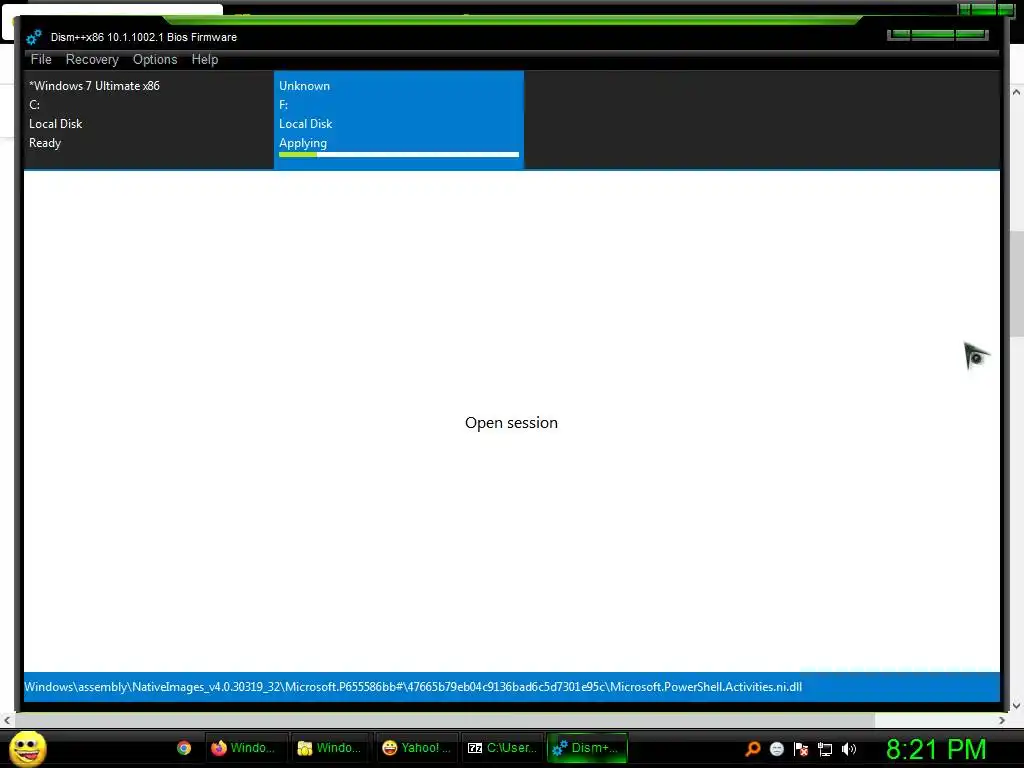The height and width of the screenshot is (768, 1024).
Task: Select the Windows 7 Ultimate x86 image tile
Action: [149, 120]
